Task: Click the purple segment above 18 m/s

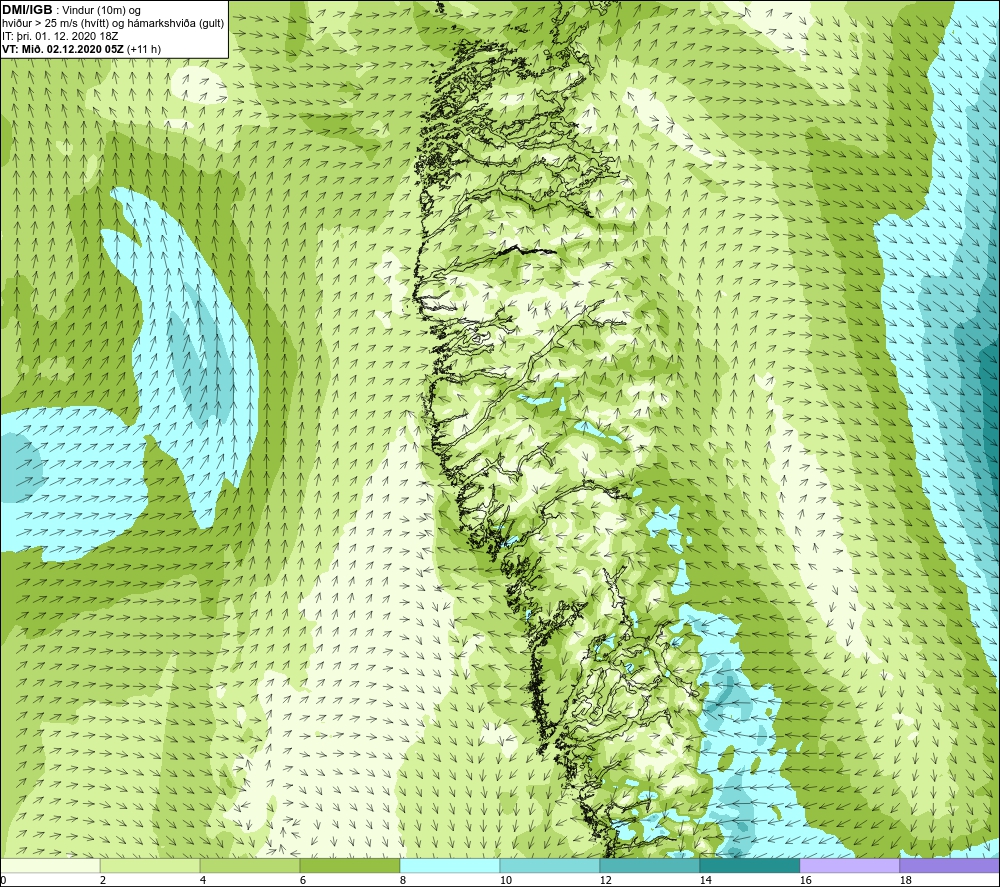Action: pos(950,865)
